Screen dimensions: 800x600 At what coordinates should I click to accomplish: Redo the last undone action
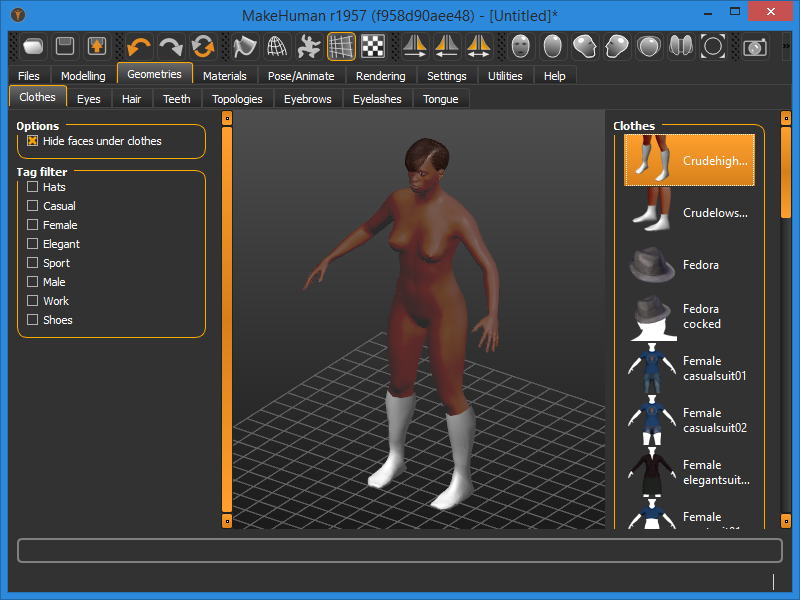(171, 46)
